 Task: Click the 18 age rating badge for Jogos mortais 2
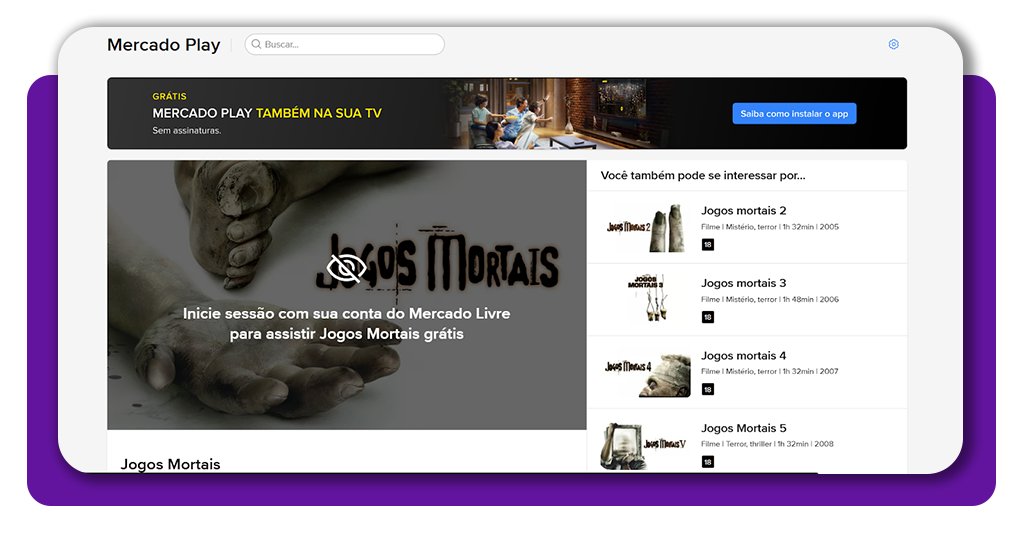click(x=707, y=245)
